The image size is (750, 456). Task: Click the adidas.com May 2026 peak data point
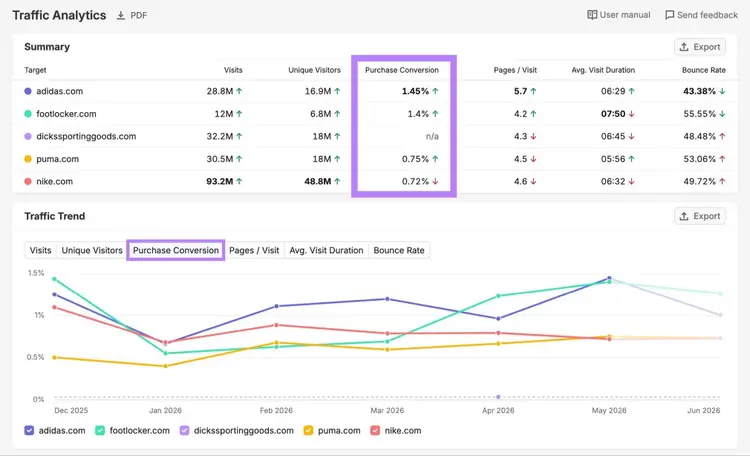coord(609,278)
